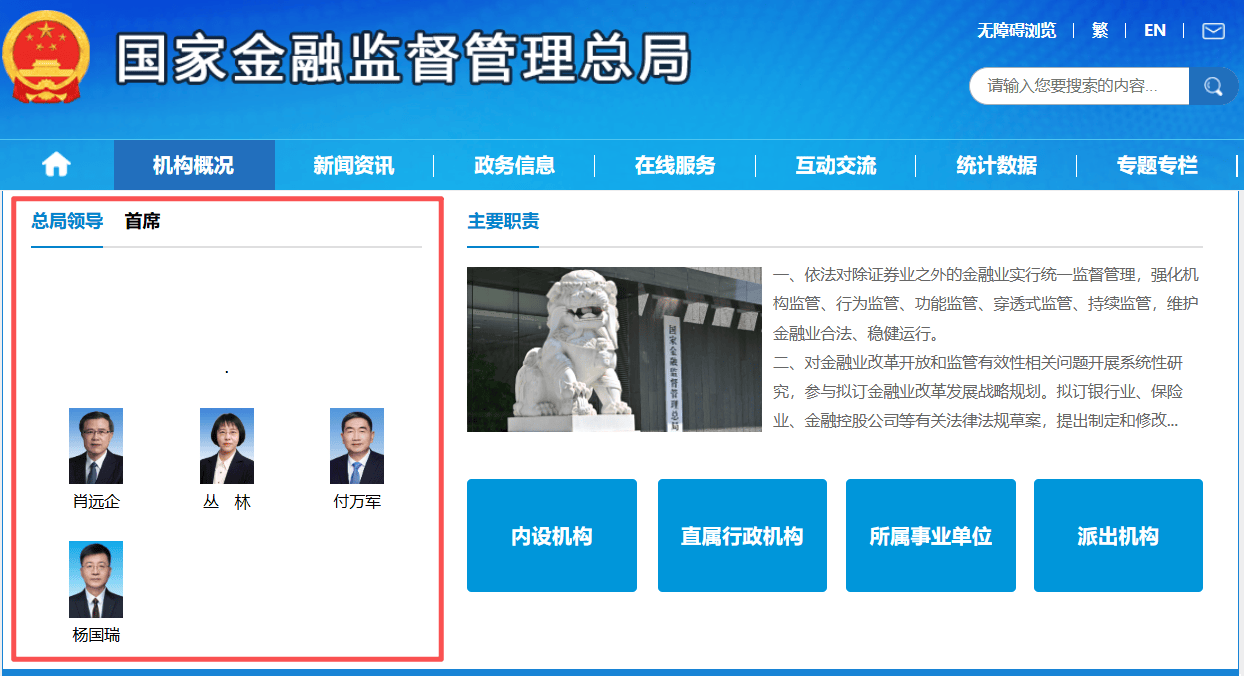The width and height of the screenshot is (1244, 676).
Task: Click the search magnifier button
Action: click(x=1213, y=86)
